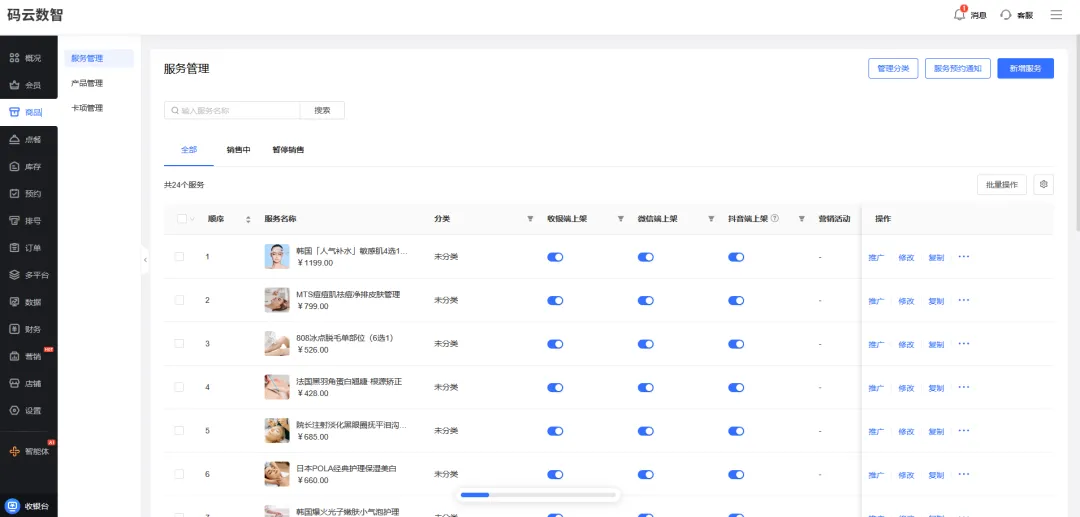Open 库存 inventory in the sidebar
The width and height of the screenshot is (1080, 517).
tap(28, 167)
